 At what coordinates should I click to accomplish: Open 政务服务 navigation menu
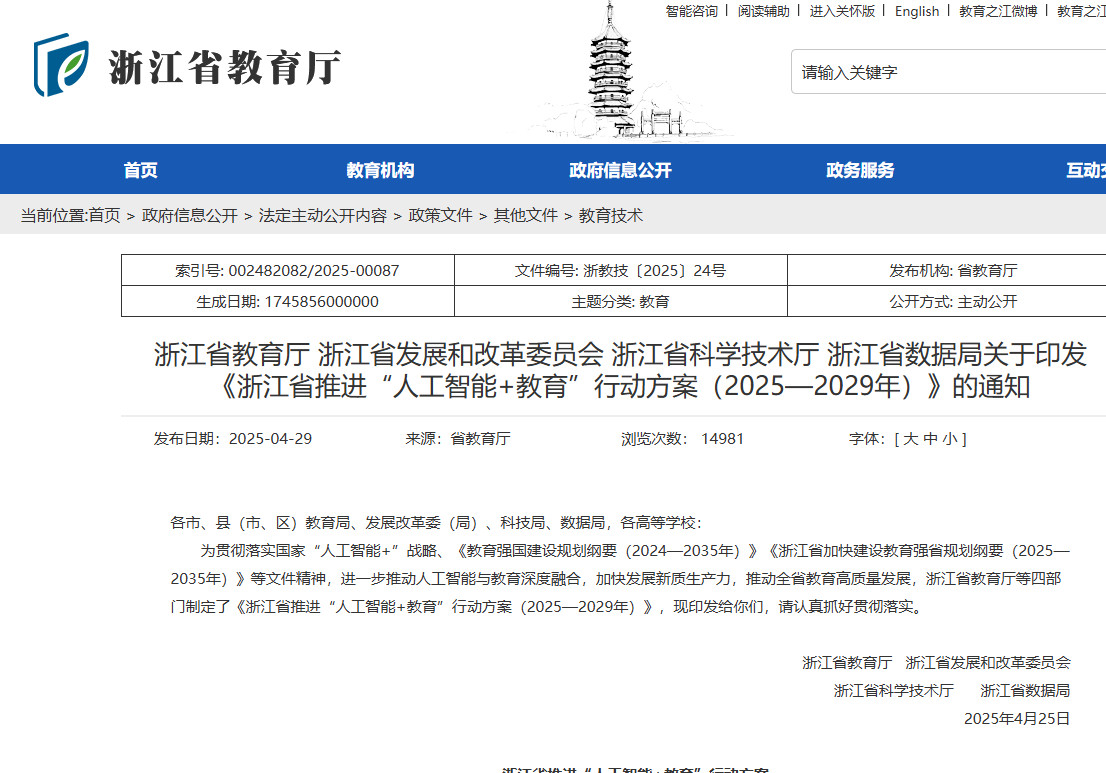860,170
